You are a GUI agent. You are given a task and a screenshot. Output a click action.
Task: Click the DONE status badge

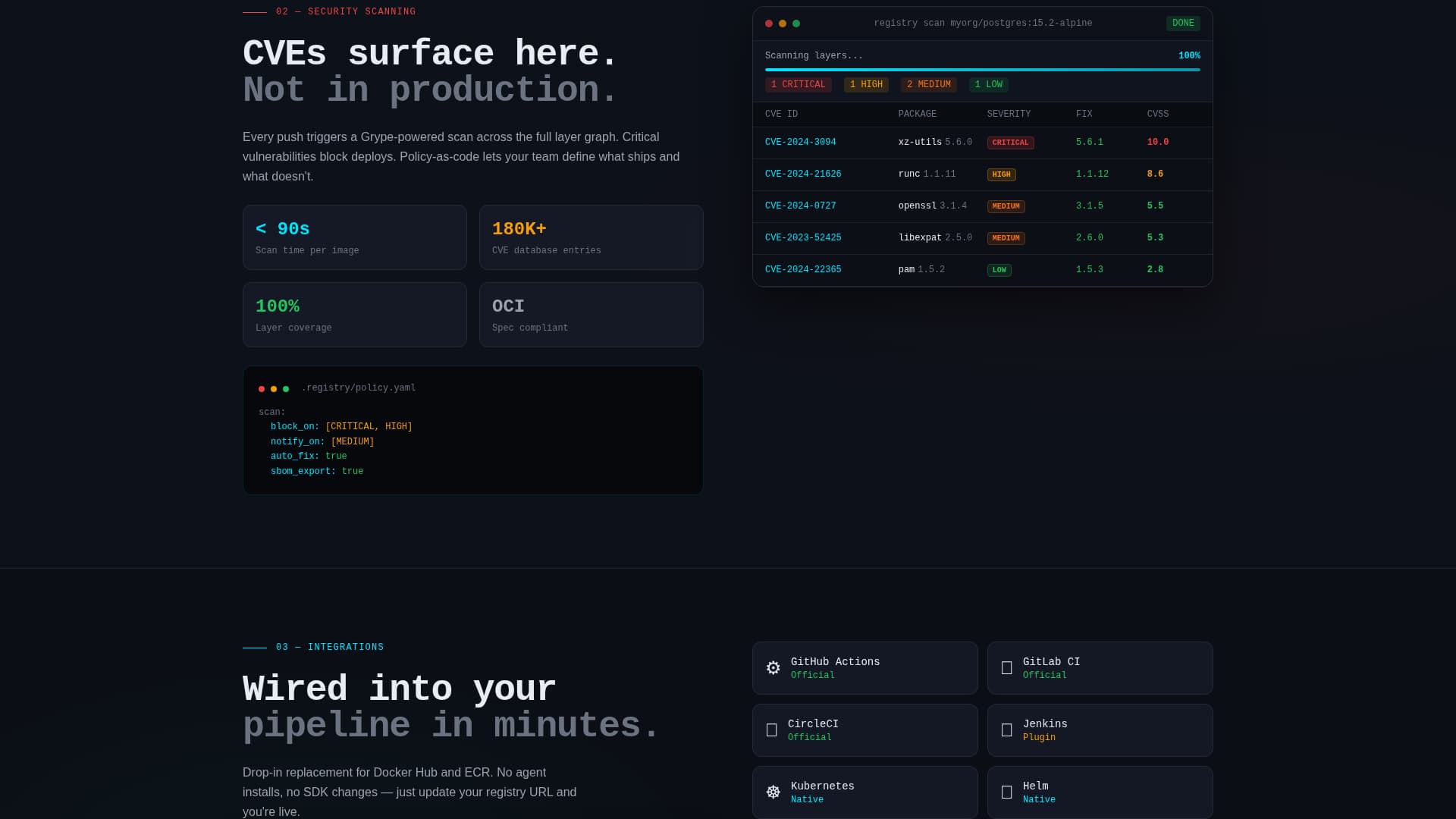pyautogui.click(x=1183, y=24)
